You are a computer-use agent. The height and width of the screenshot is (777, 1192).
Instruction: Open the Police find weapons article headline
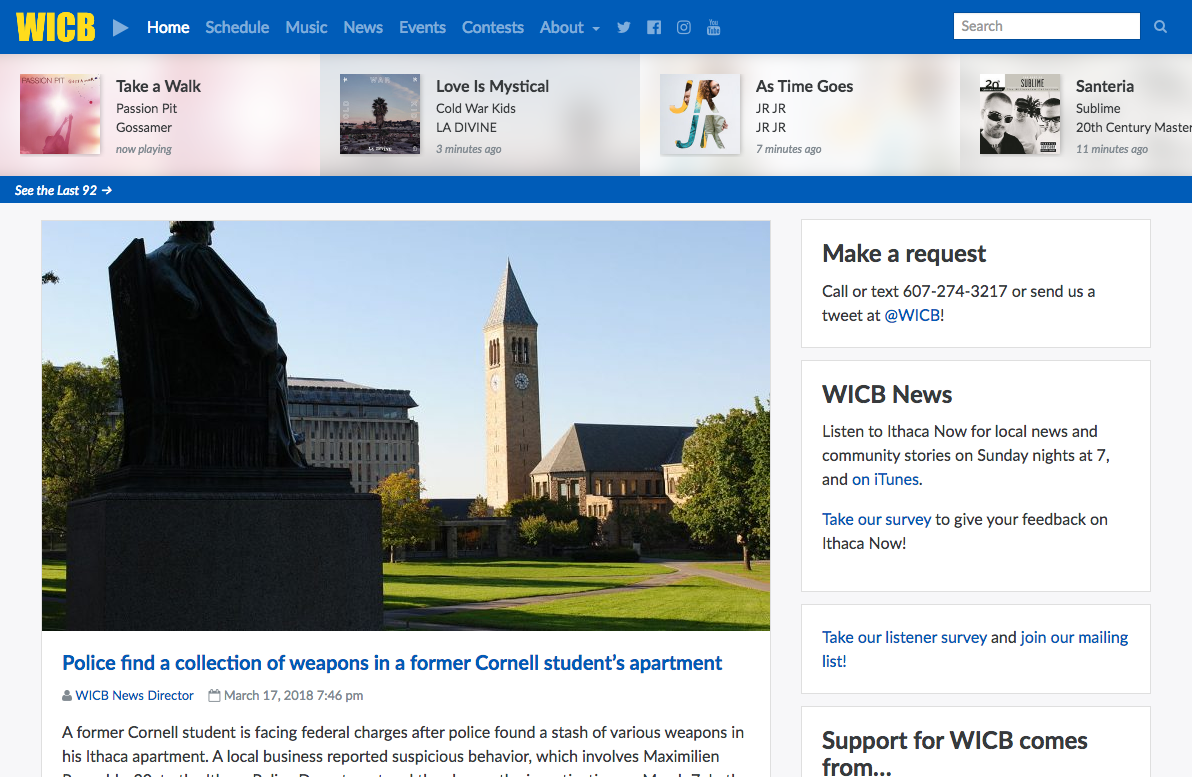[x=392, y=663]
